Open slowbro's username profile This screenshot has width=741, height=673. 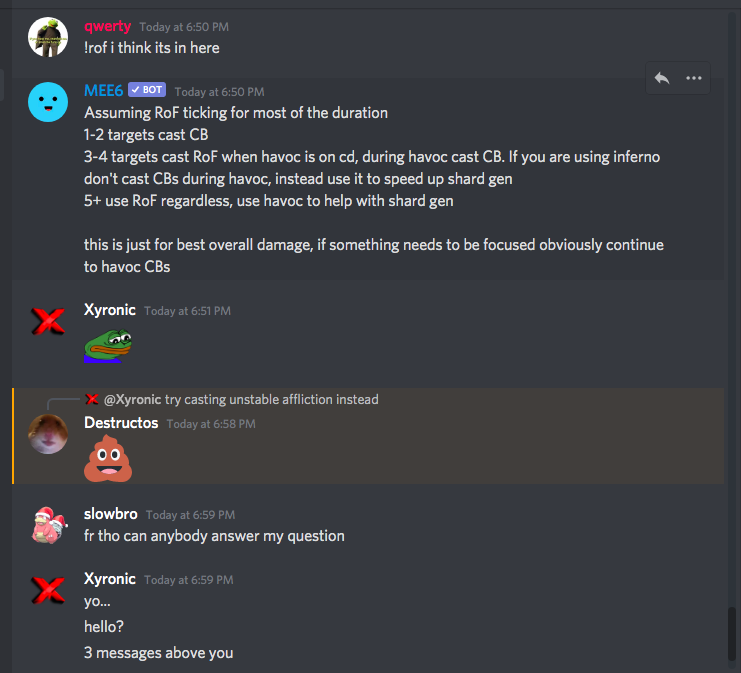coord(111,514)
